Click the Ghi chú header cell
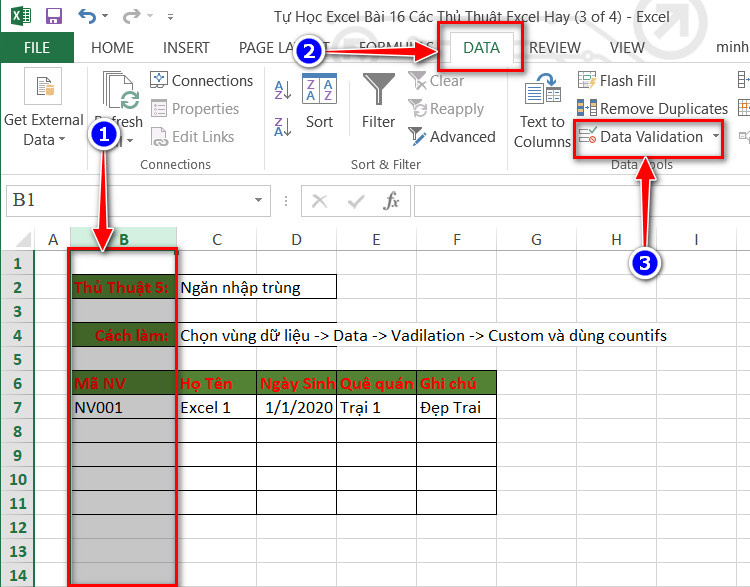Image resolution: width=750 pixels, height=587 pixels. pos(457,383)
